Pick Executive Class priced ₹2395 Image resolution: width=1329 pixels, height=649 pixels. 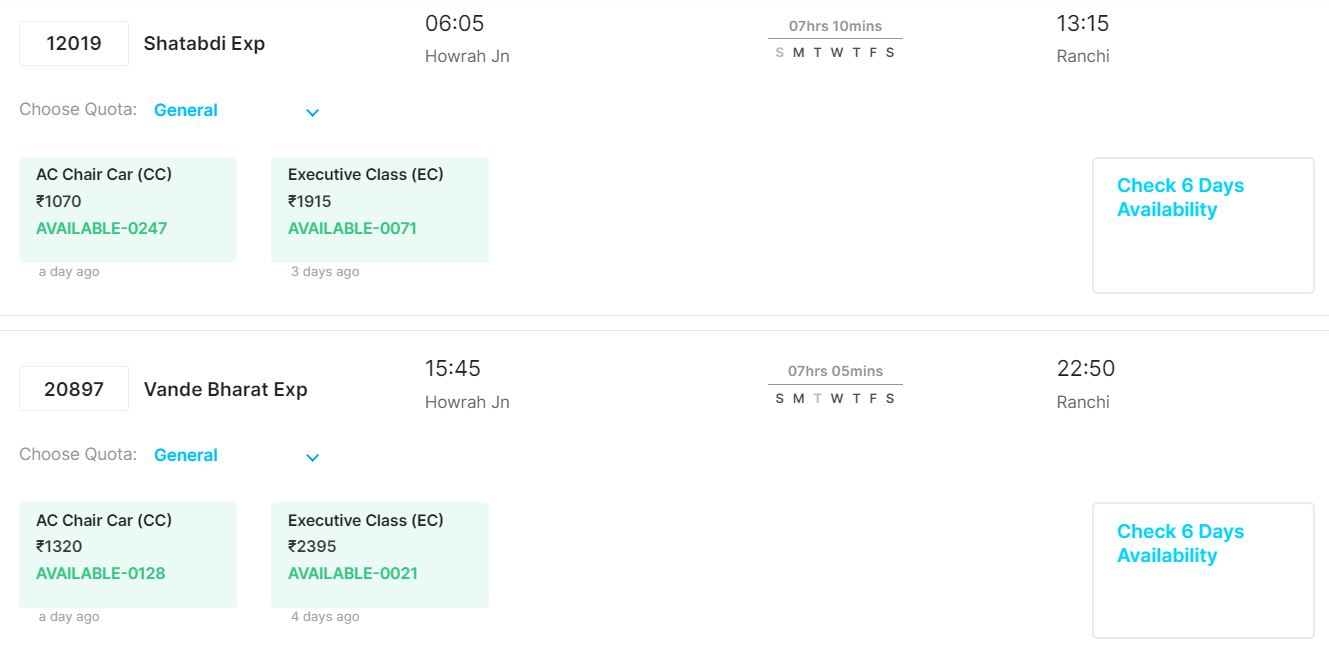[x=380, y=555]
